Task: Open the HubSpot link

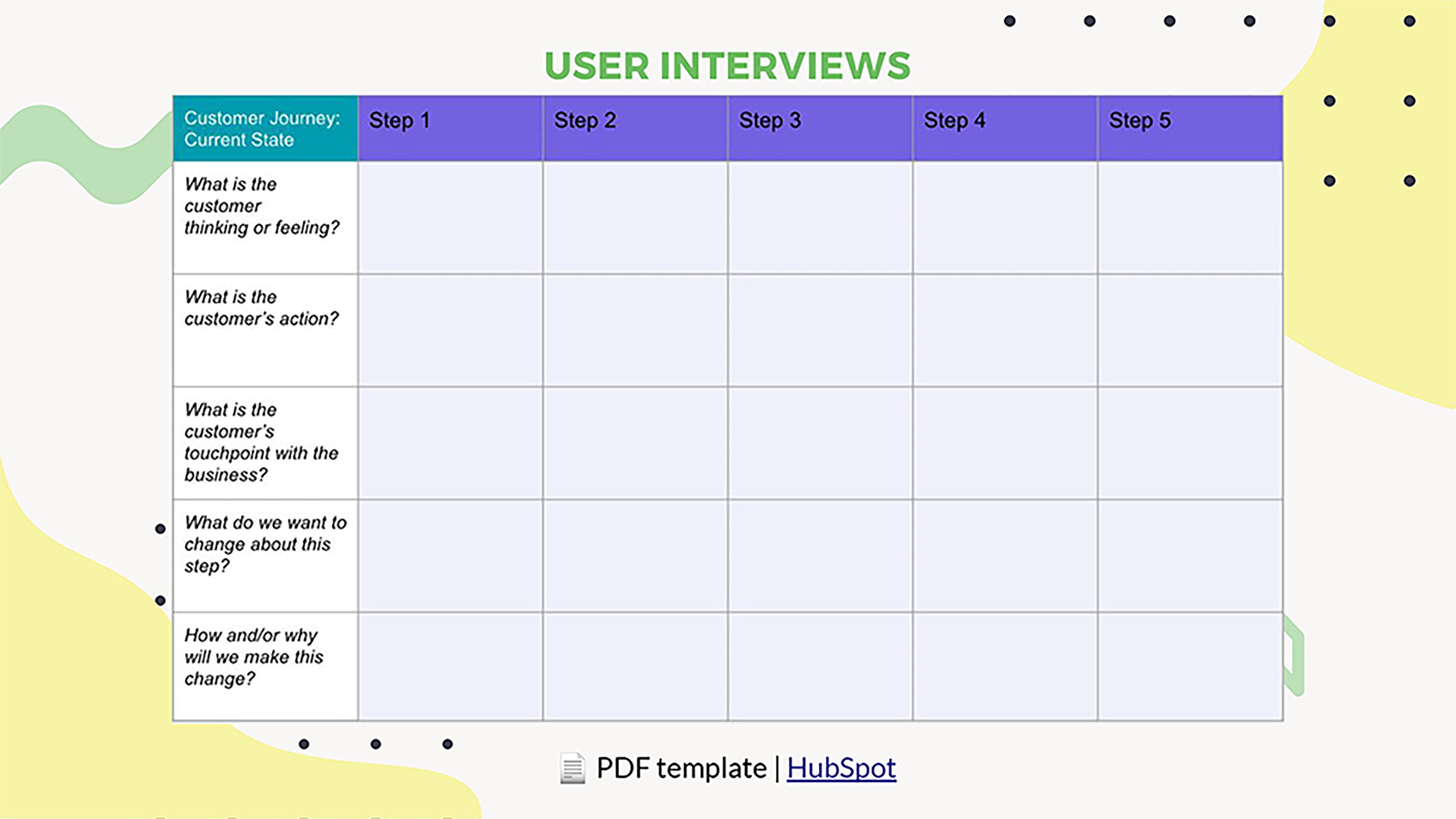Action: [841, 768]
